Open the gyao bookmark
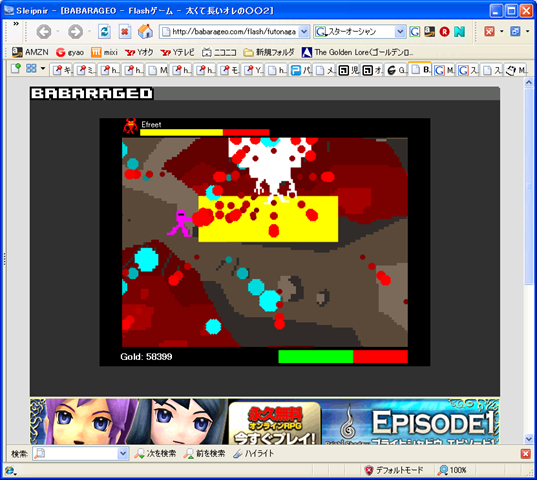Screen dimensions: 537x480 pyautogui.click(x=70, y=52)
